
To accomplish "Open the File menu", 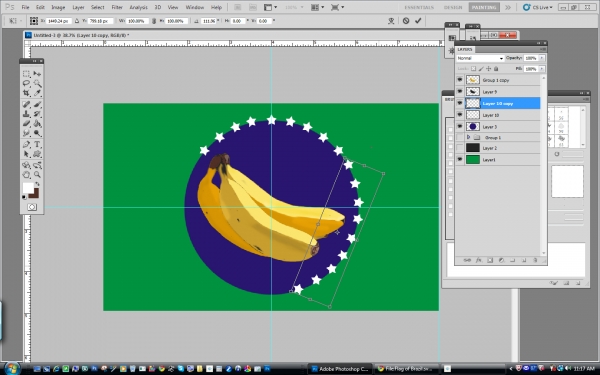I will point(25,7).
